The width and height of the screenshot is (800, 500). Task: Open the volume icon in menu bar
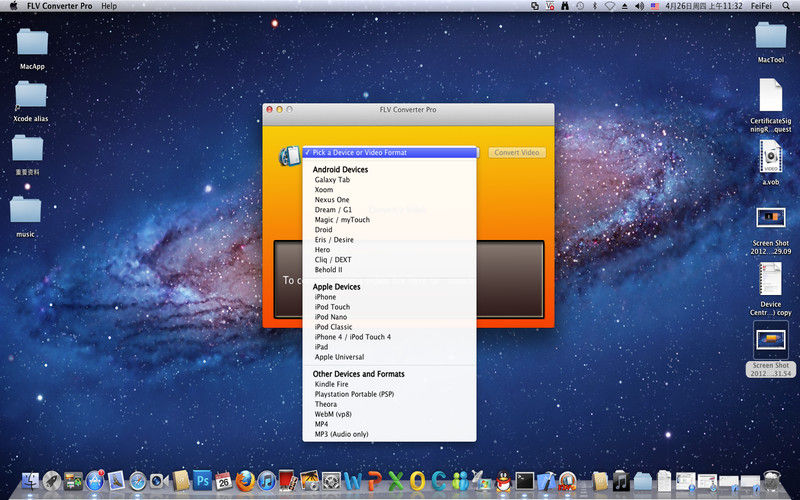tap(639, 6)
